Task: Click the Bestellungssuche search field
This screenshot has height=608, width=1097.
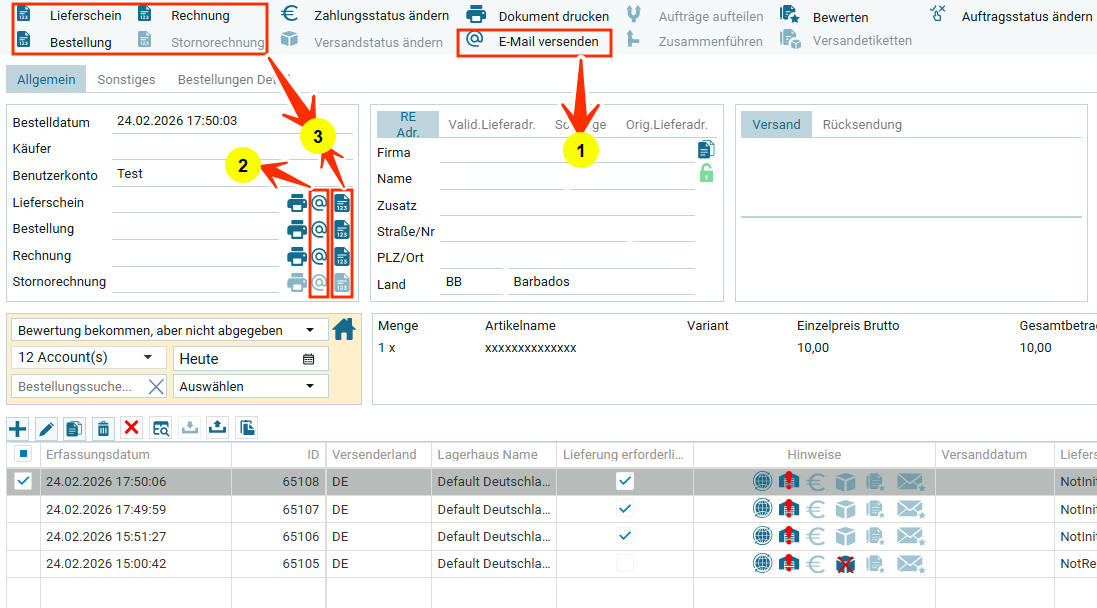Action: pyautogui.click(x=78, y=386)
